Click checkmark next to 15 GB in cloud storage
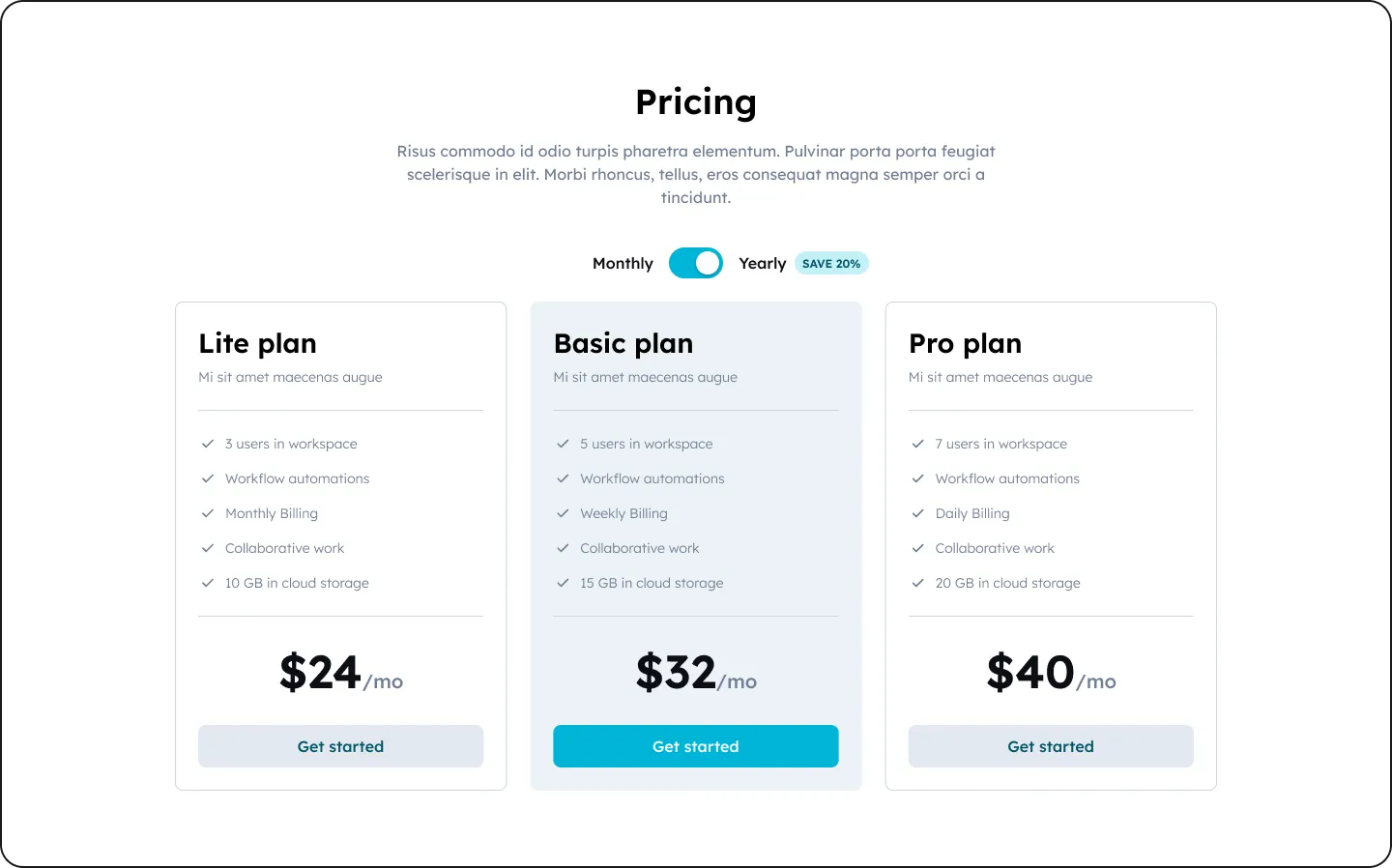1392x868 pixels. click(563, 583)
